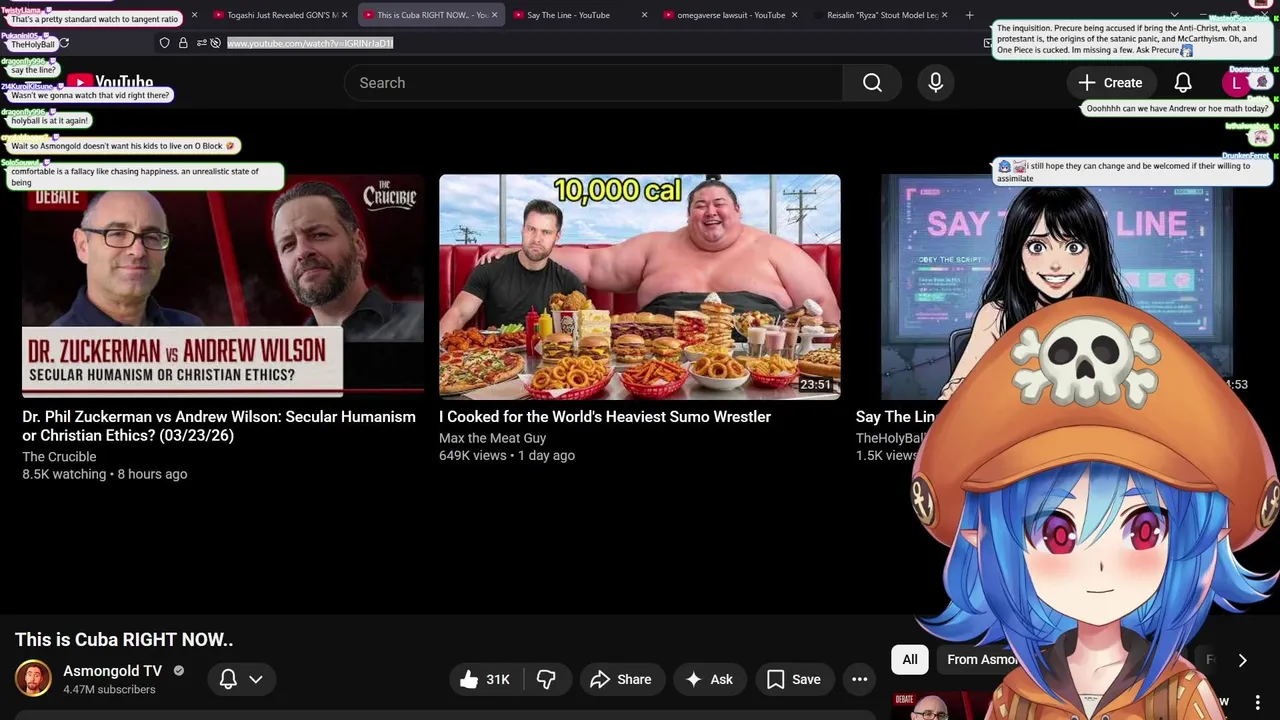Share the video
Screen dimensions: 1280x720
point(621,679)
